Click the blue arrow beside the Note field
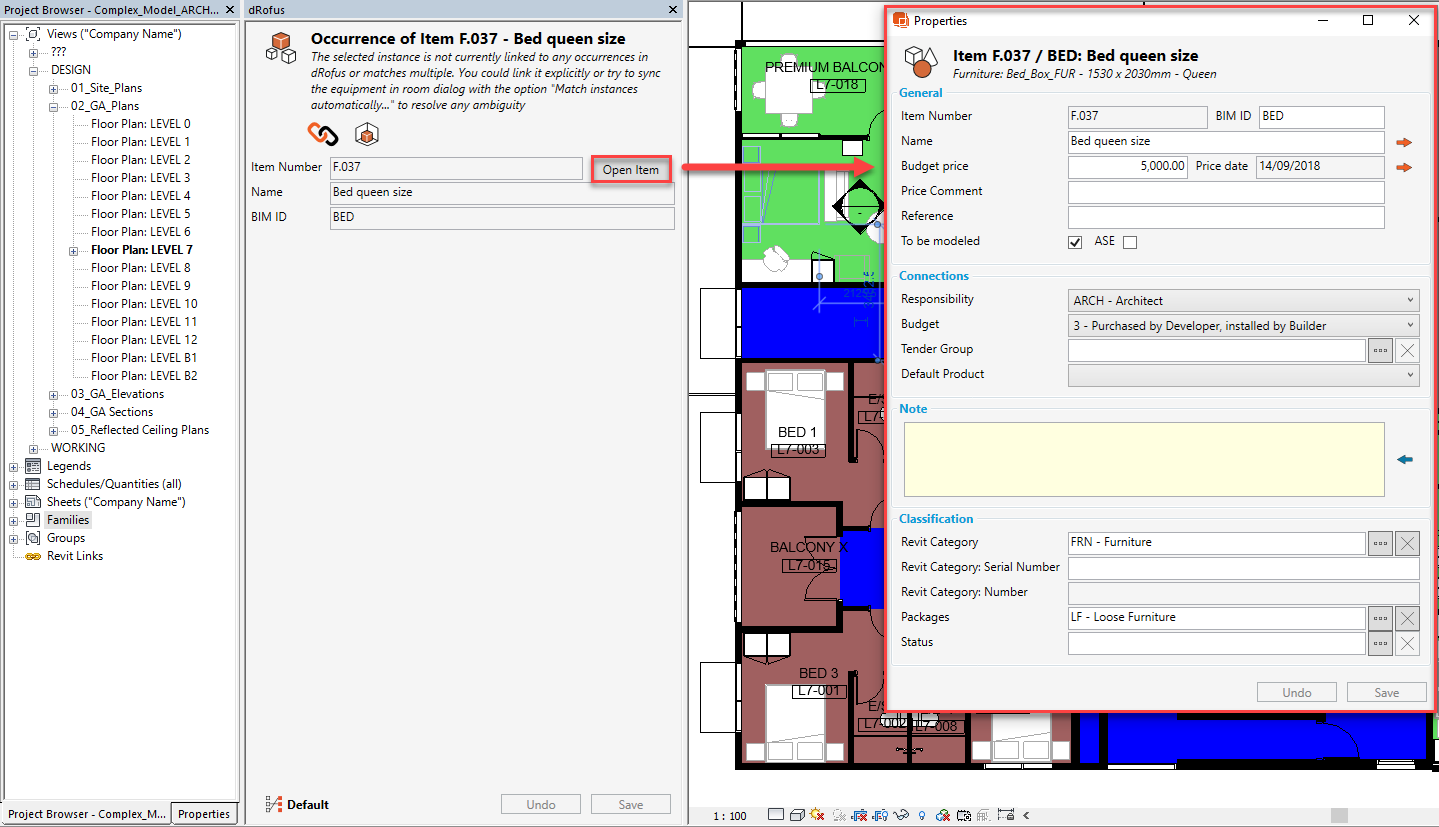 (x=1405, y=459)
